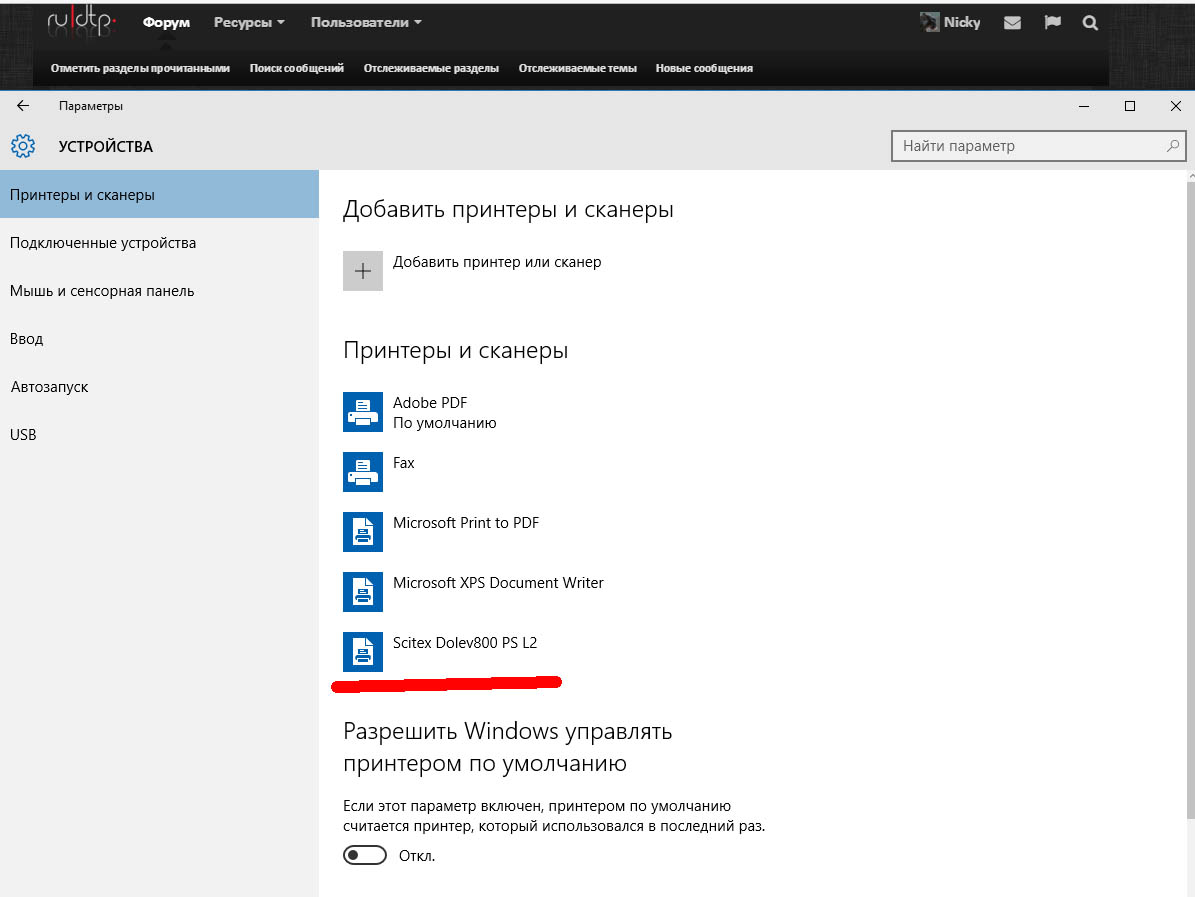Image resolution: width=1195 pixels, height=897 pixels.
Task: Click the Параметры window title
Action: (x=91, y=106)
